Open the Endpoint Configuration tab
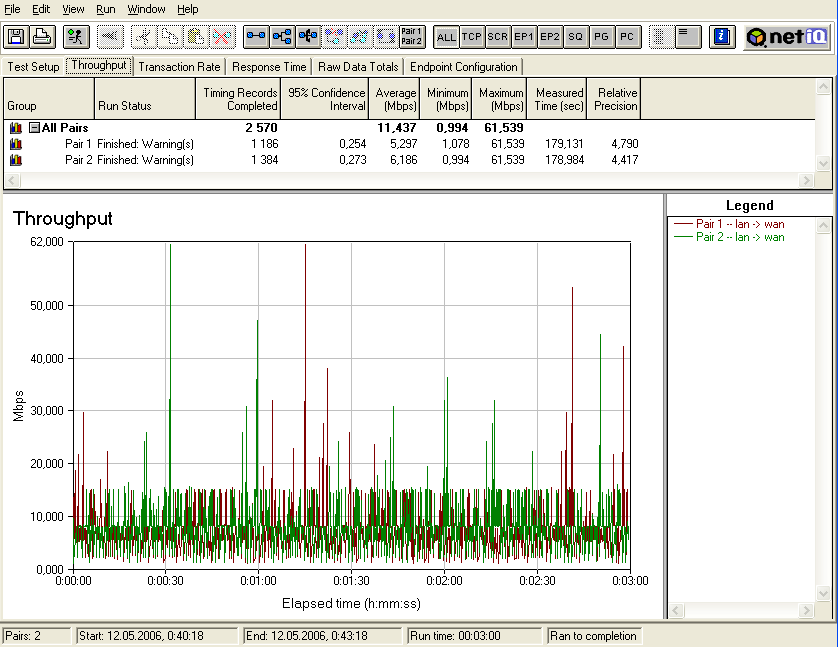Screen dimensions: 838x647 tap(464, 67)
